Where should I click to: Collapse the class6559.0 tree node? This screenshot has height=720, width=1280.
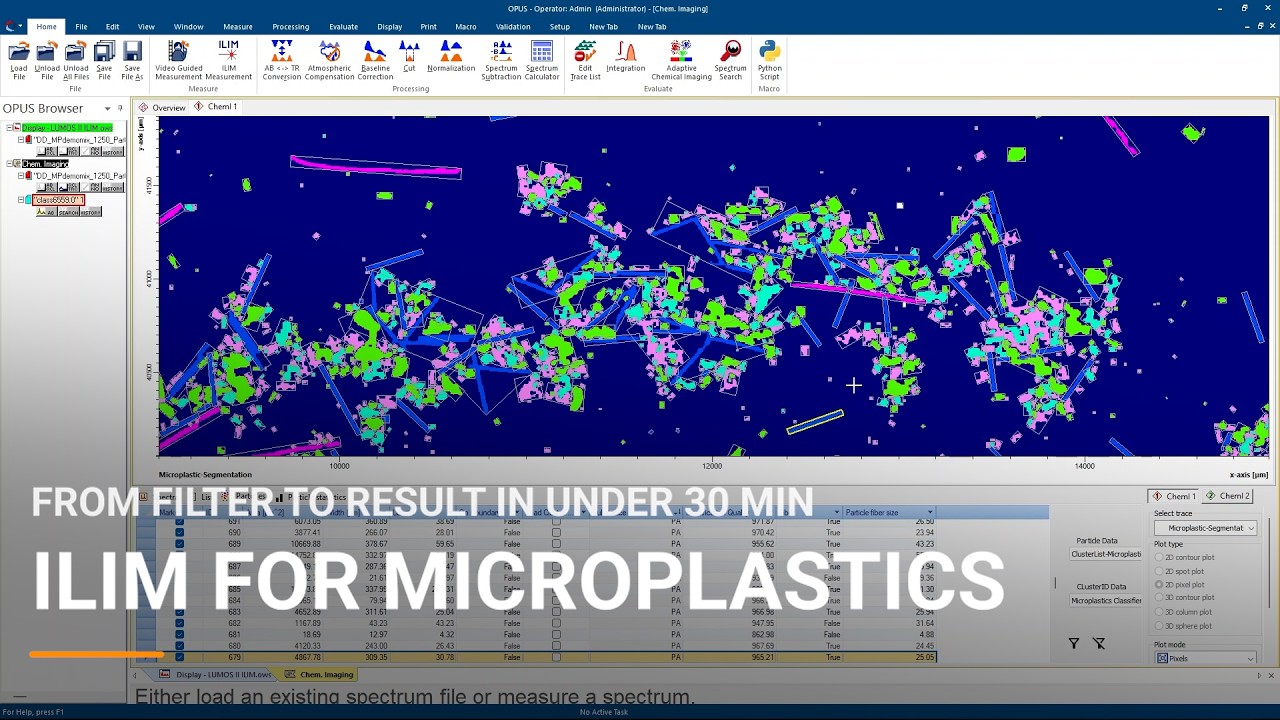pos(21,200)
